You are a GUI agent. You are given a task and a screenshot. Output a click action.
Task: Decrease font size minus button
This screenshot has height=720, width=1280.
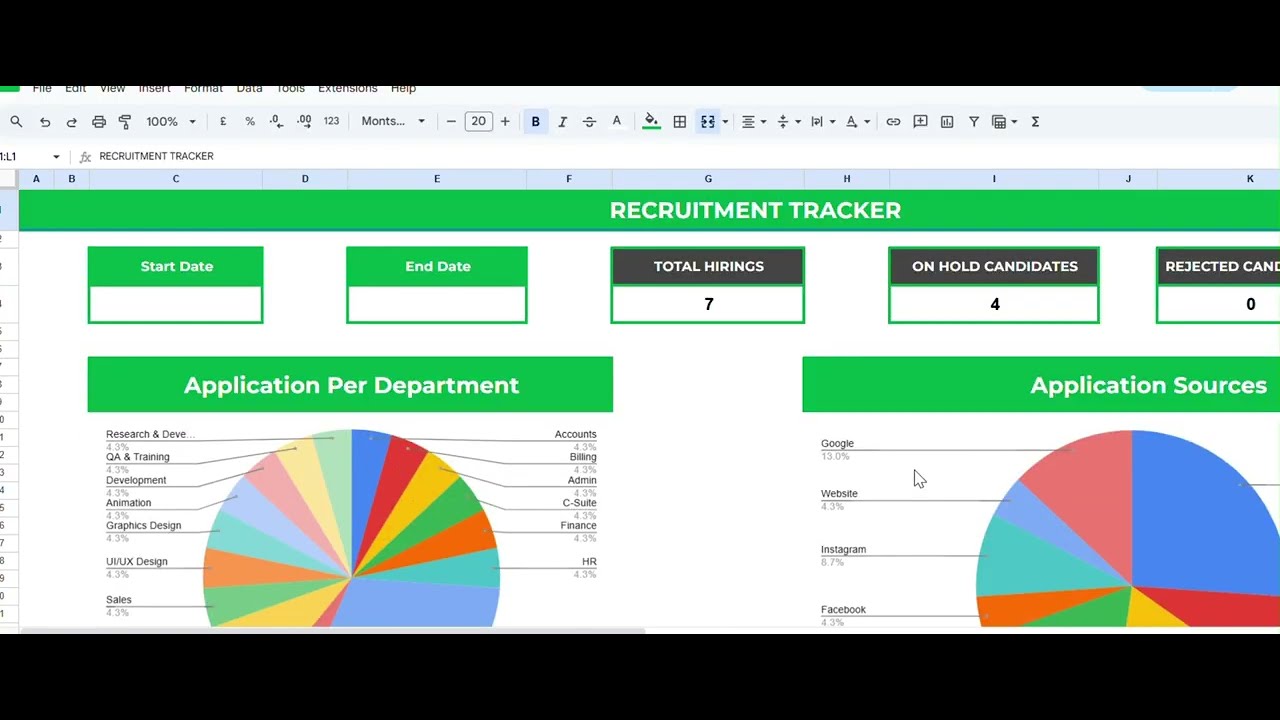tap(451, 122)
